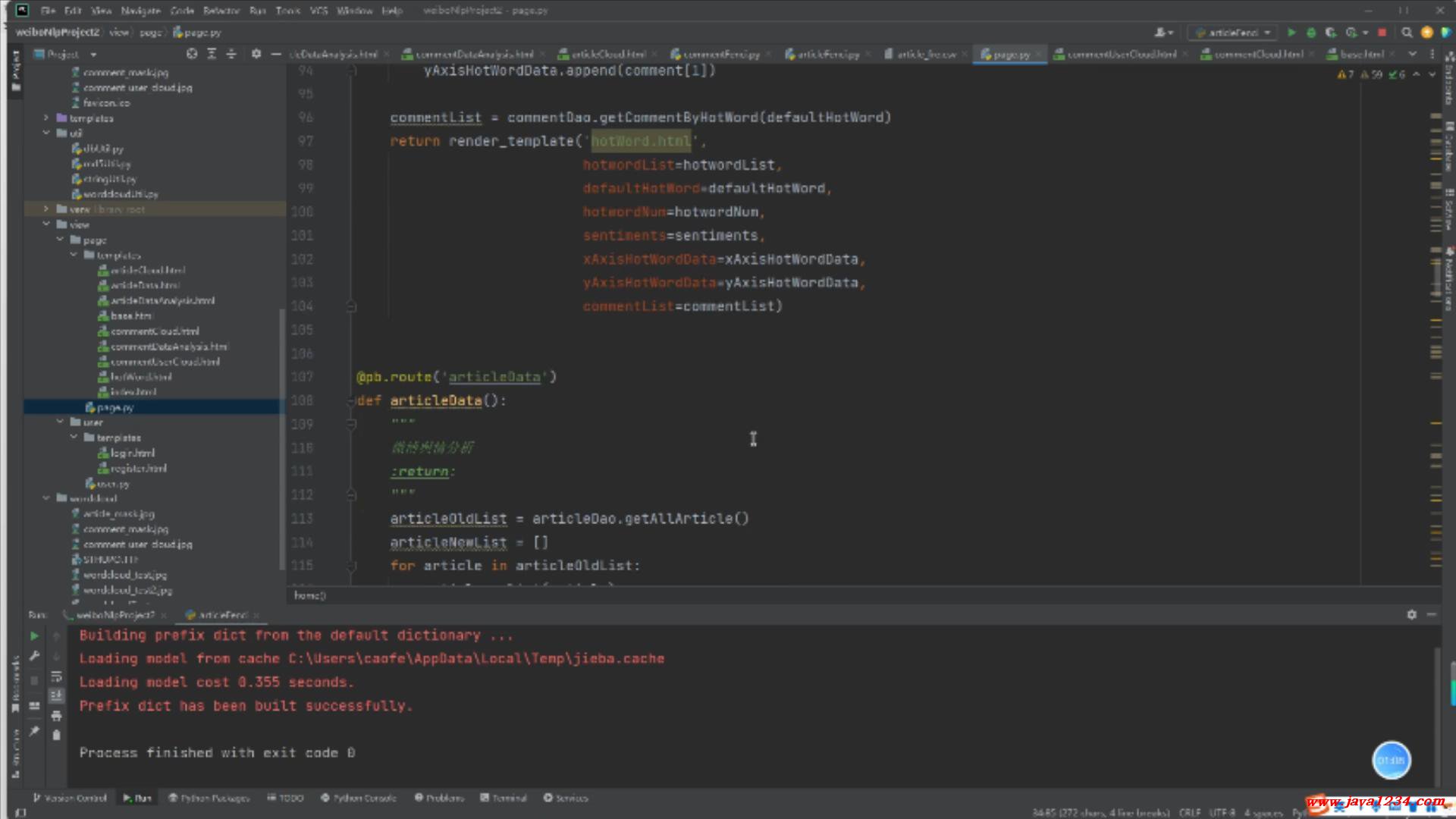Run the articleFenci configuration with green play button
The width and height of the screenshot is (1456, 819).
point(1291,33)
